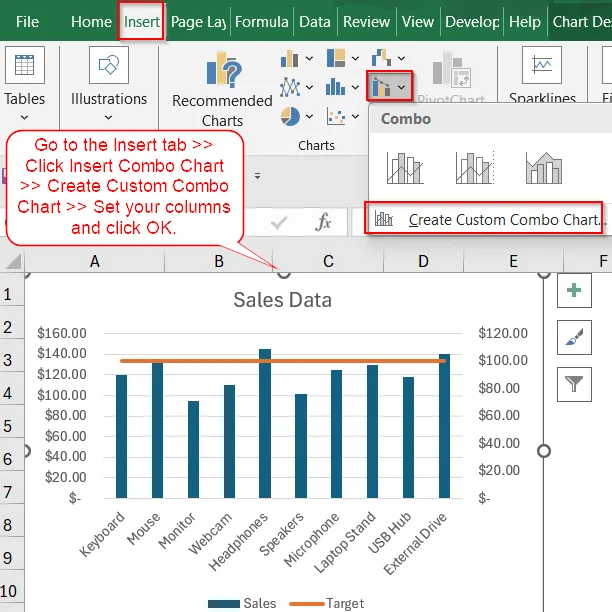Image resolution: width=612 pixels, height=612 pixels.
Task: Switch to the Review tab
Action: pyautogui.click(x=366, y=22)
